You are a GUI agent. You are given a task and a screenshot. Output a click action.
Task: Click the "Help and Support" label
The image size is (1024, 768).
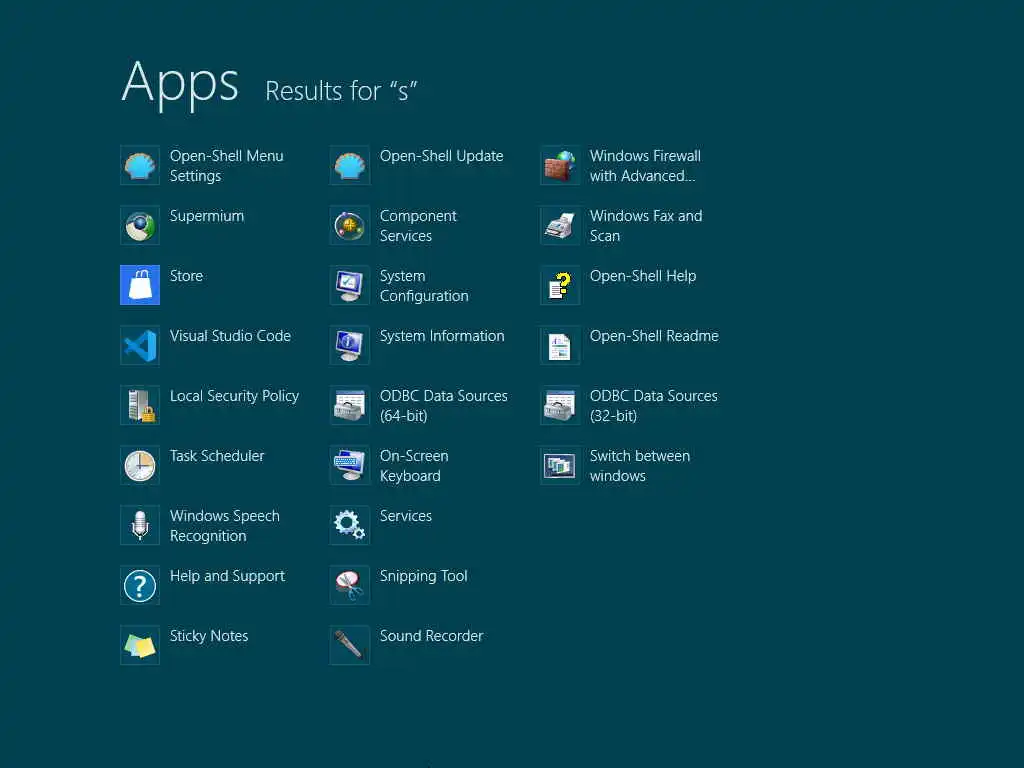pos(227,576)
